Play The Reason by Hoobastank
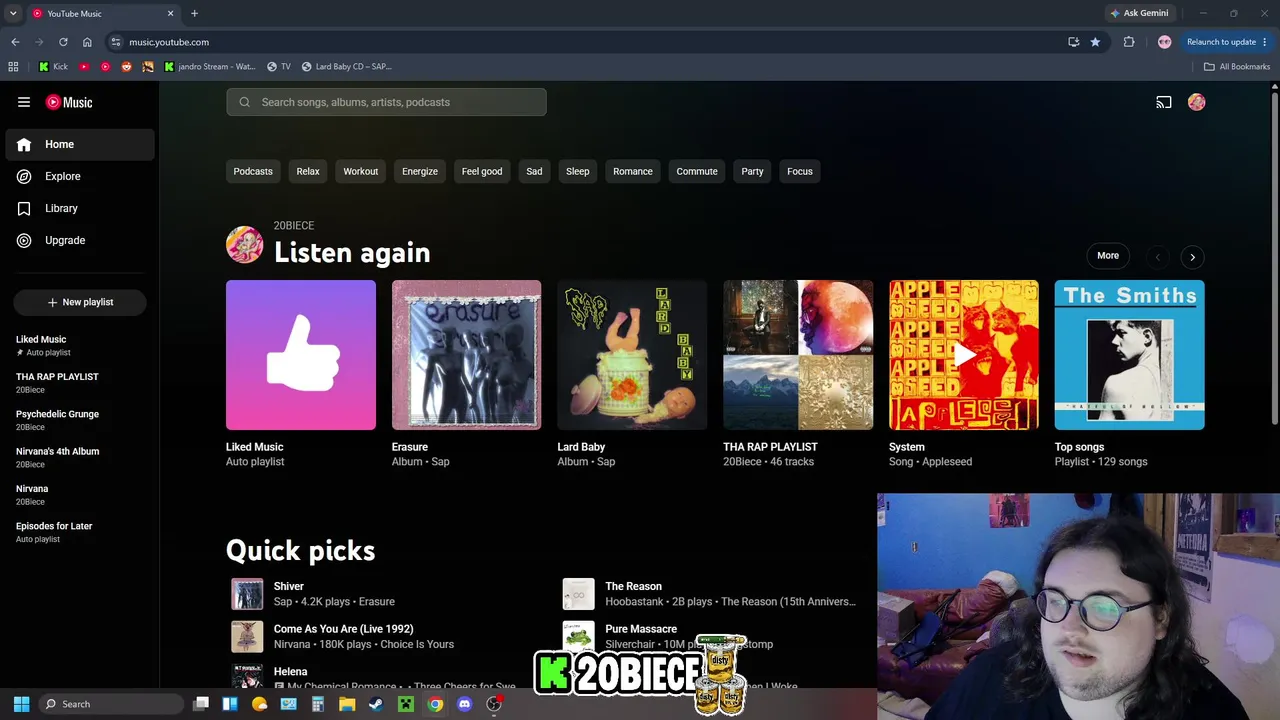The height and width of the screenshot is (720, 1280). [x=578, y=594]
